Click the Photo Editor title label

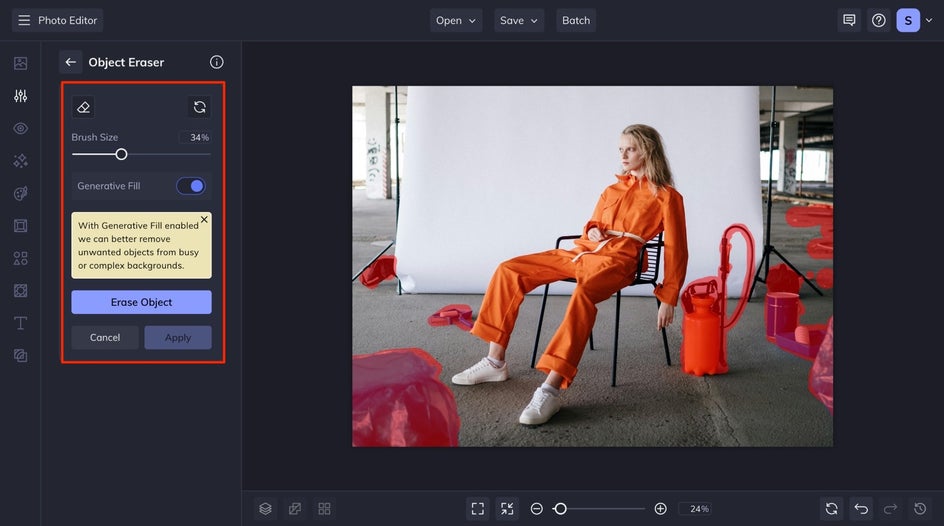coord(67,20)
